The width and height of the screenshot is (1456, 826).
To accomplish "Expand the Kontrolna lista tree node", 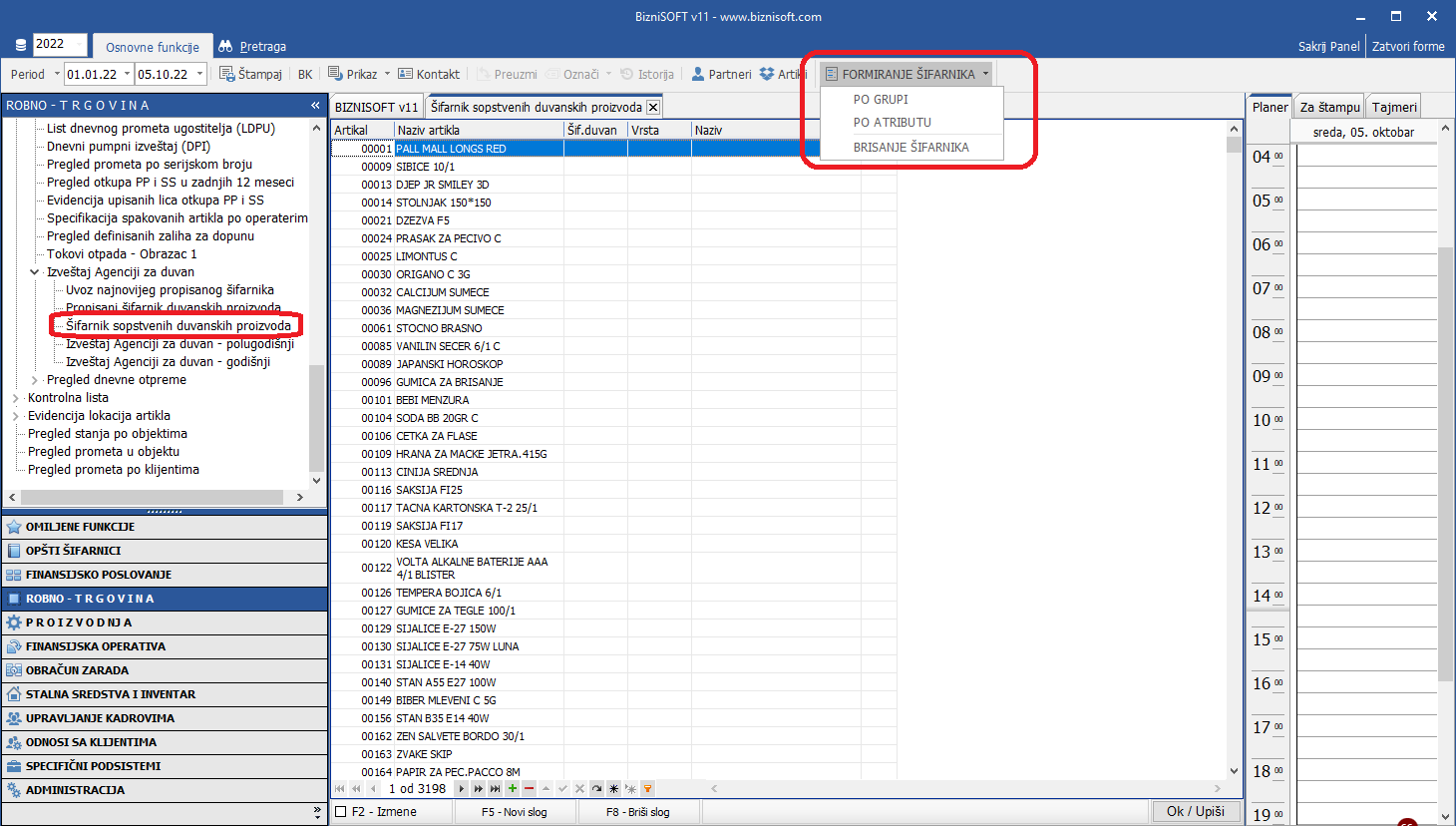I will point(16,398).
